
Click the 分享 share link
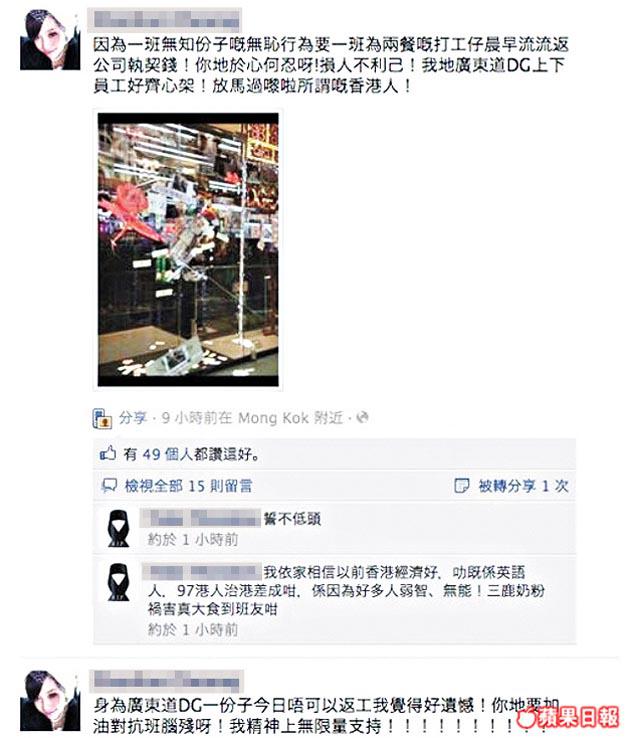133,417
